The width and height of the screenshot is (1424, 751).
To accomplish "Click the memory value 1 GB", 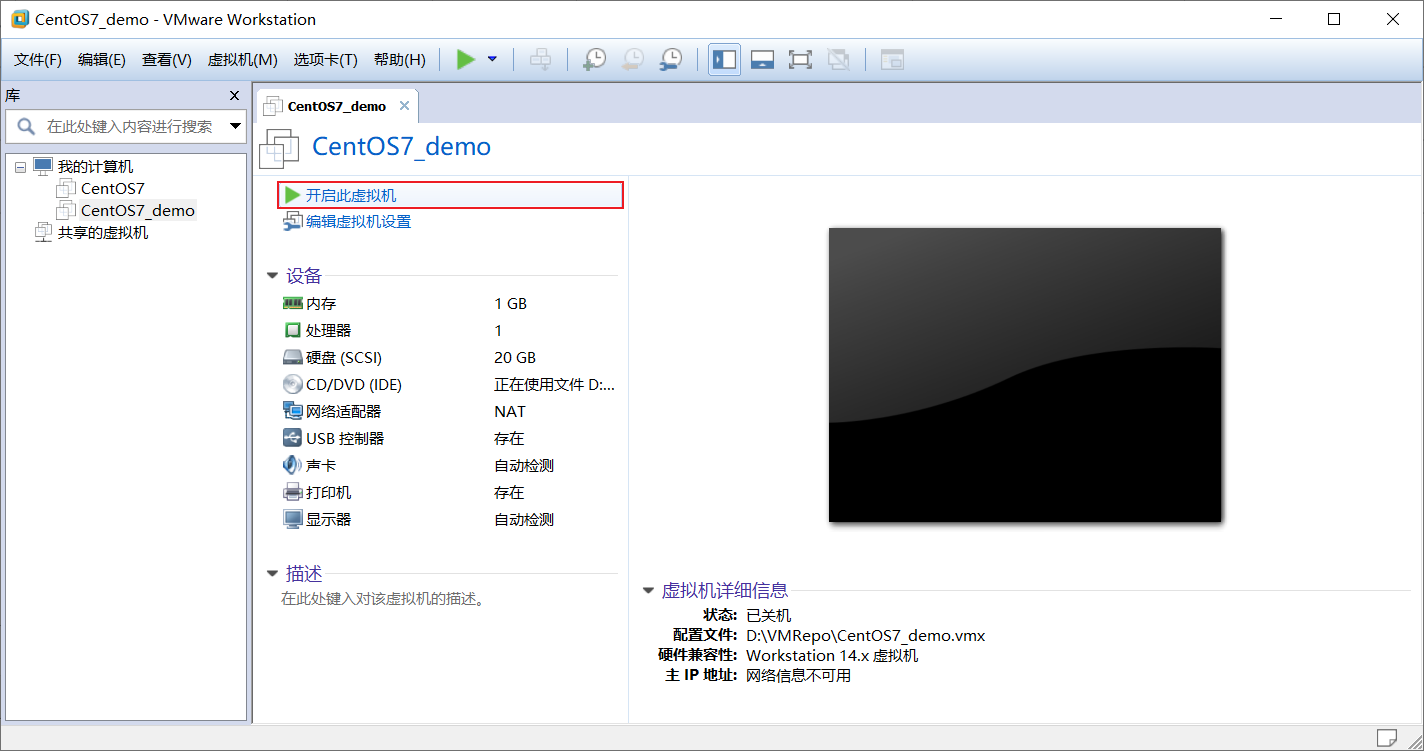I will pyautogui.click(x=510, y=303).
